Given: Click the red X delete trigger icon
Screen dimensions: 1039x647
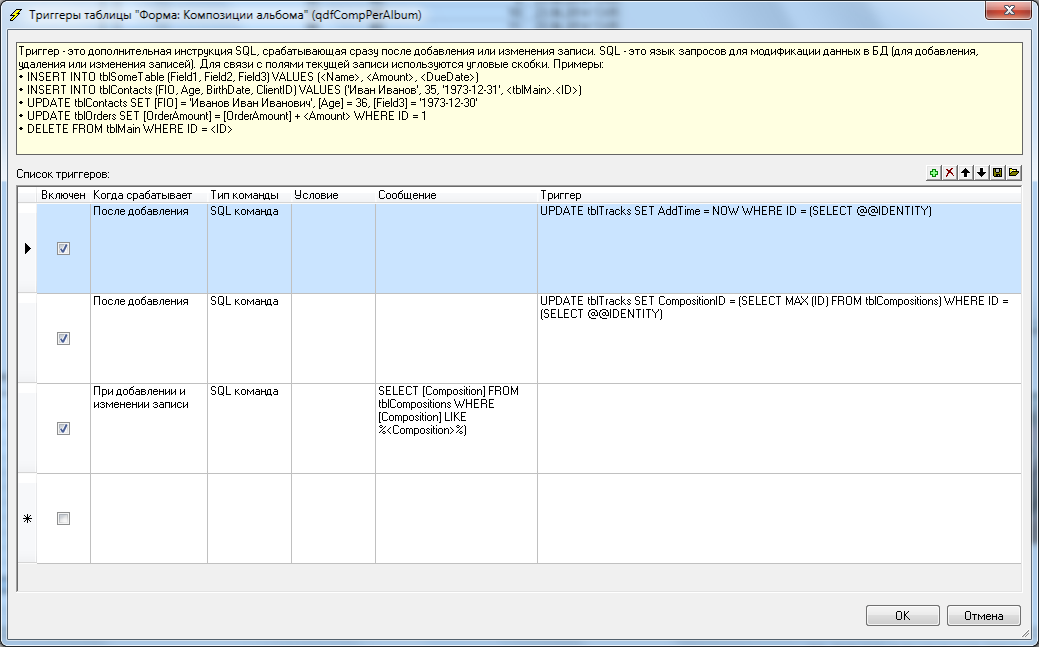Looking at the screenshot, I should (949, 173).
